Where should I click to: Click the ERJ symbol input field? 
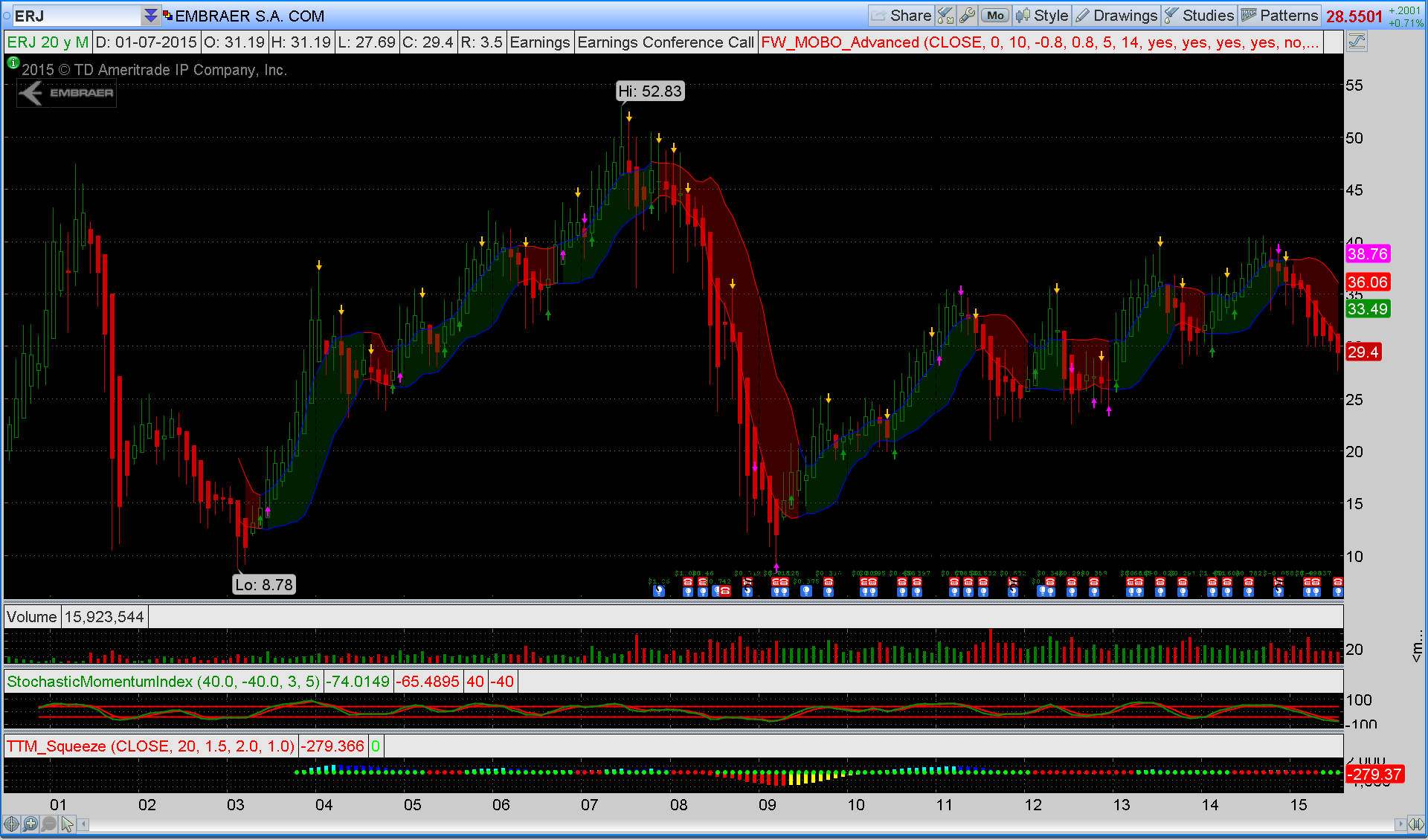(74, 16)
